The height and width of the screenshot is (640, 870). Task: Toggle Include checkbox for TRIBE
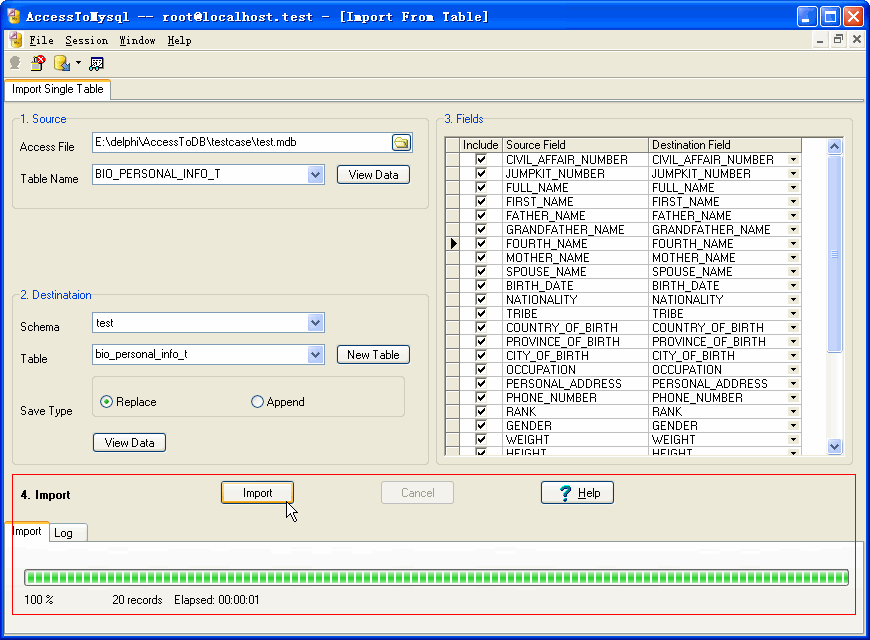[x=481, y=314]
